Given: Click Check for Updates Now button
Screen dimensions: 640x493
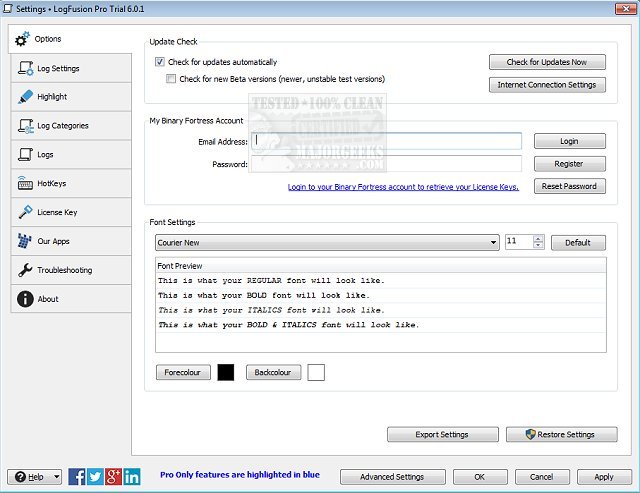Looking at the screenshot, I should click(x=547, y=62).
